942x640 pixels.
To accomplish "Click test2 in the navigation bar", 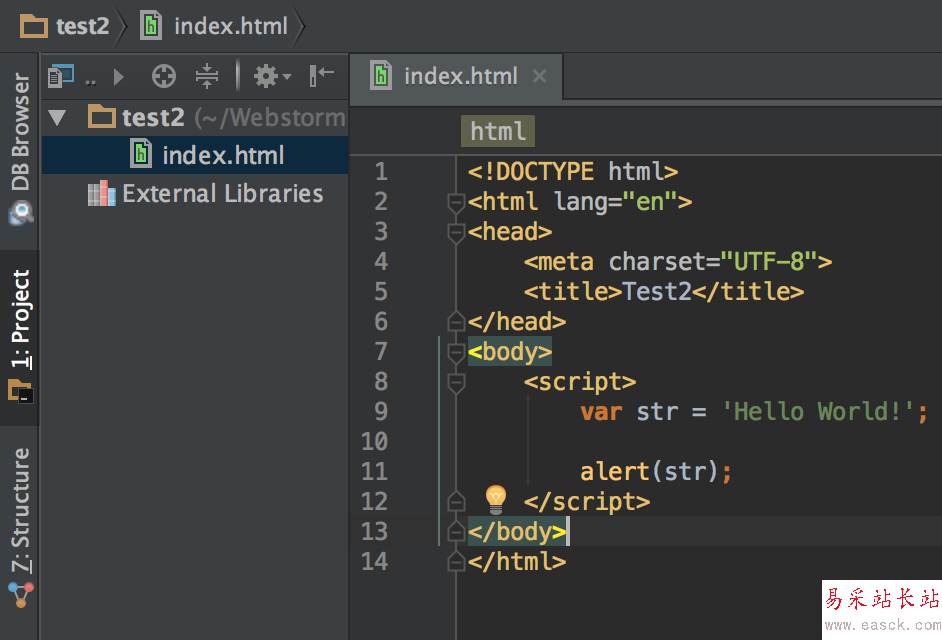I will (82, 26).
